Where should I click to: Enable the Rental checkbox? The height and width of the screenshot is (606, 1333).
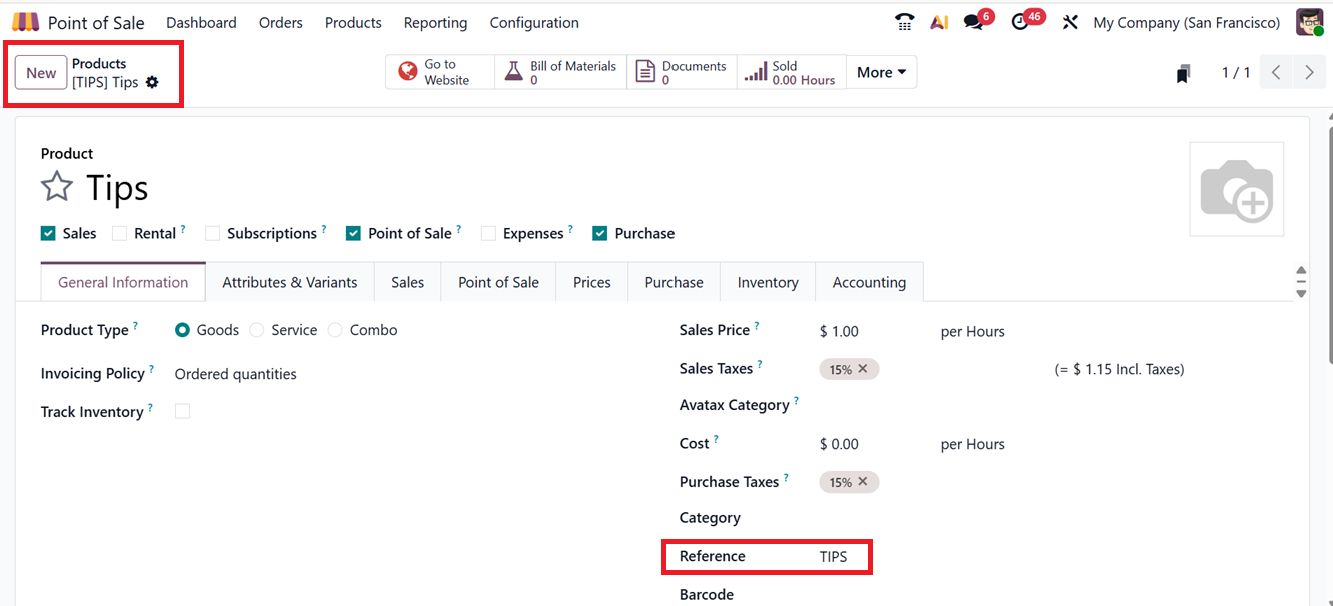point(120,233)
